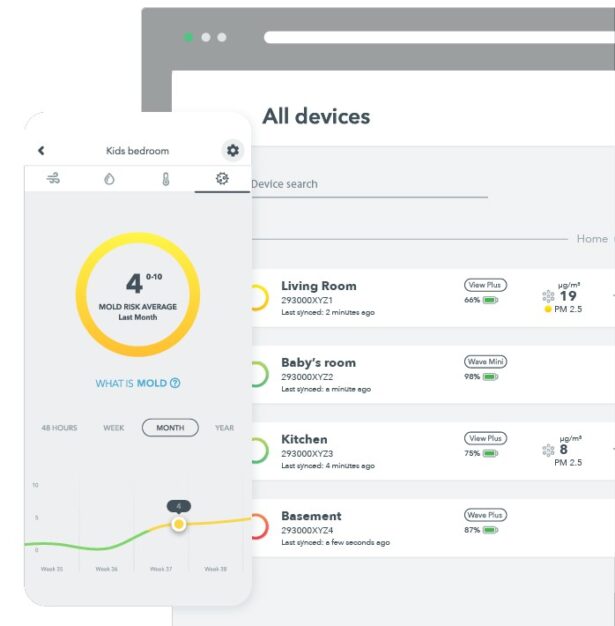Click the Kids bedroom title text
This screenshot has width=615, height=626.
point(137,151)
